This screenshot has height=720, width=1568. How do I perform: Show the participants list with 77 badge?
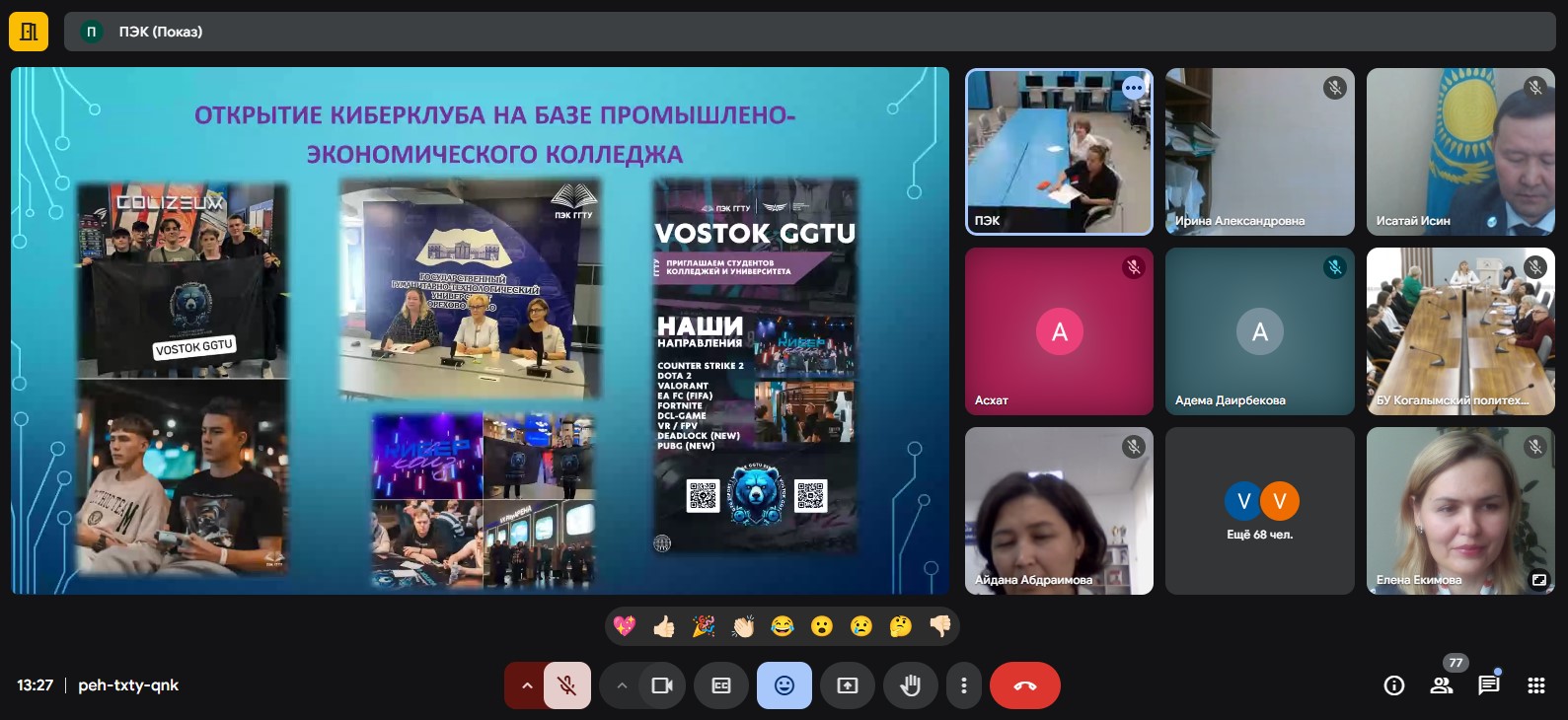tap(1442, 685)
